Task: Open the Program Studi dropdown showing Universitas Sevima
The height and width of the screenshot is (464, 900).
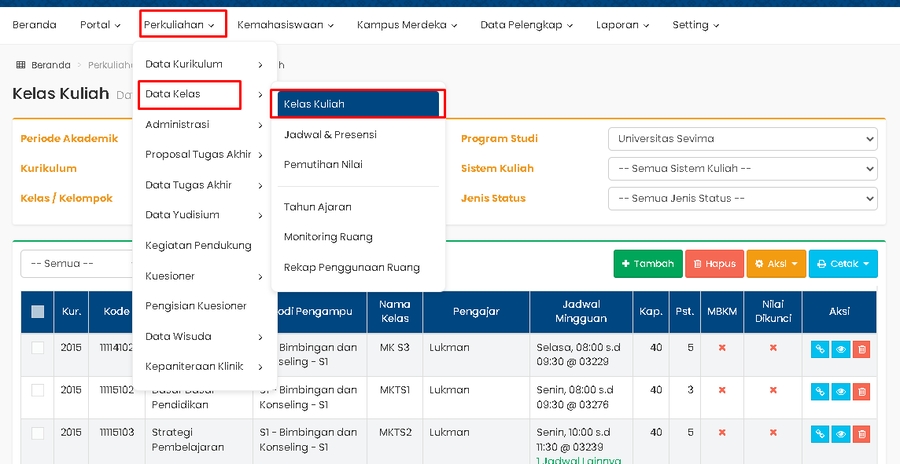Action: coord(742,139)
